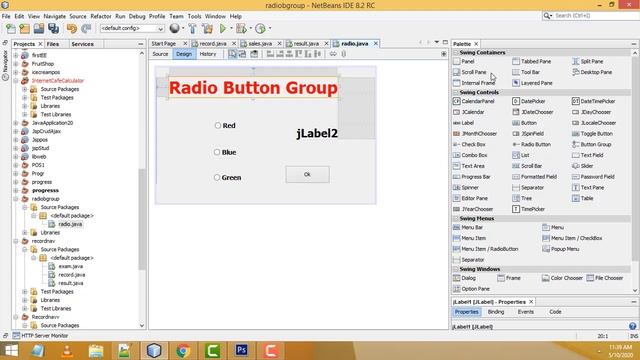Collapse the InternetCafeCalculator project node

tap(16, 81)
